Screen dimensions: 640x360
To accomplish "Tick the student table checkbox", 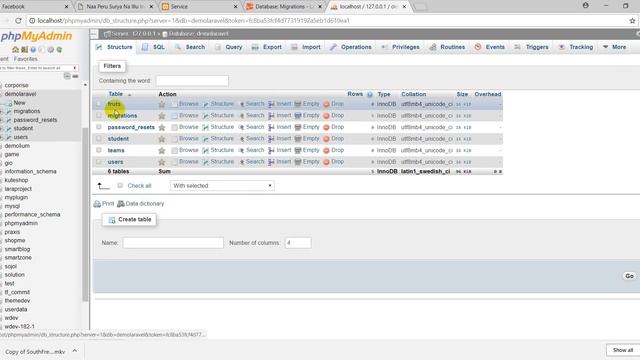I will (98, 138).
